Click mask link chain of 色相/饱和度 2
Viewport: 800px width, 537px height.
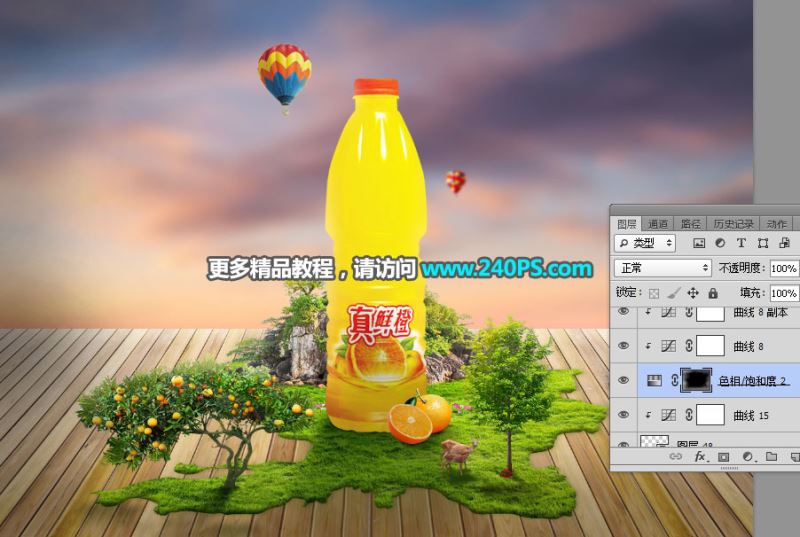click(674, 380)
